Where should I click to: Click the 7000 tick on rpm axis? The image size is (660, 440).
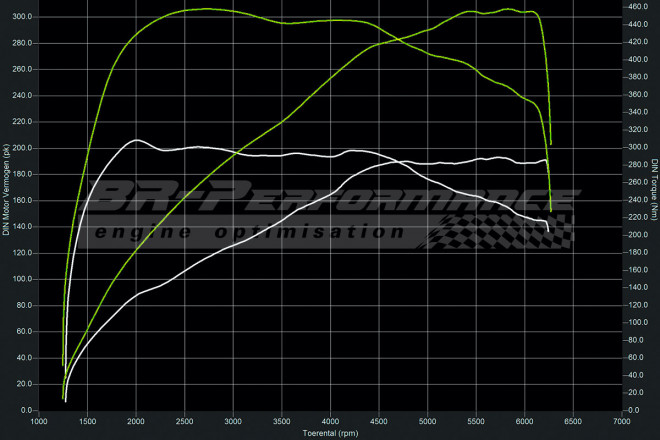622,422
